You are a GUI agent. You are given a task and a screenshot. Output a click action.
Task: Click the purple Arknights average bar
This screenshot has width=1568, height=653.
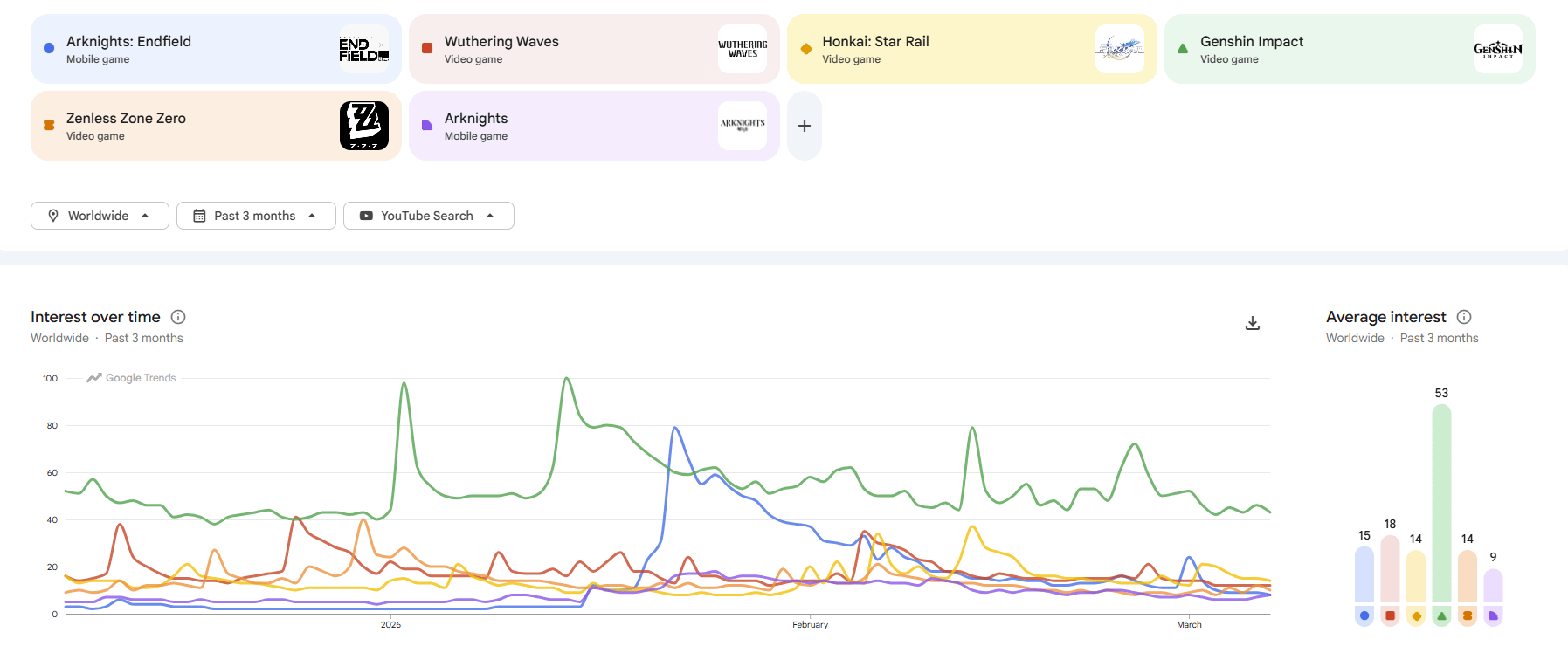1493,585
